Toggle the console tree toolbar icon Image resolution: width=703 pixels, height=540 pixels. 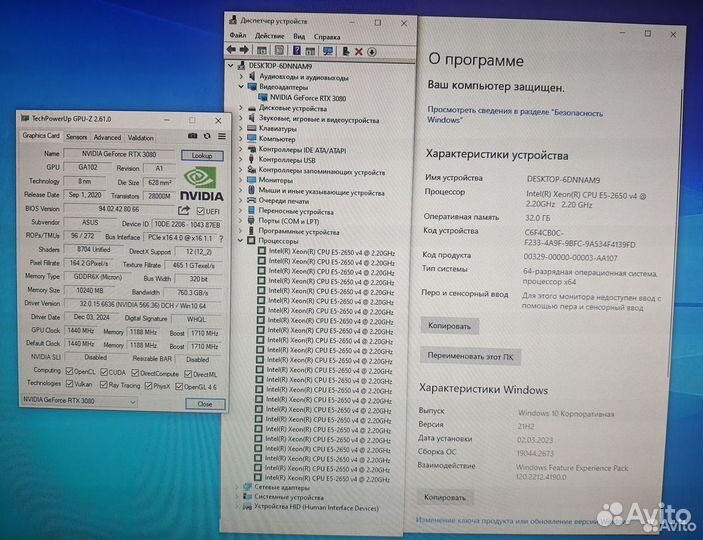[262, 51]
